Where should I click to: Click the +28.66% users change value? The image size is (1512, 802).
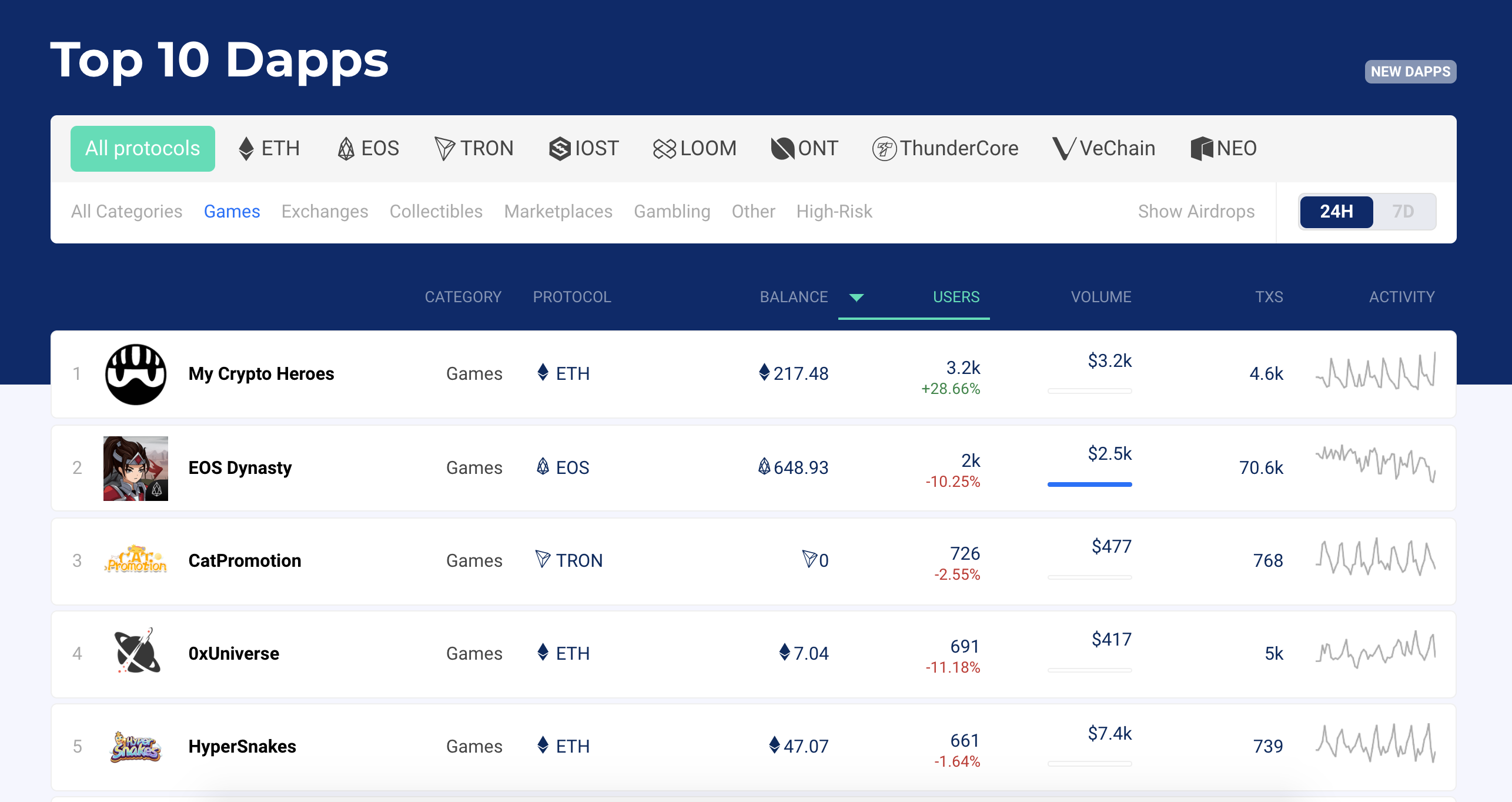[951, 389]
